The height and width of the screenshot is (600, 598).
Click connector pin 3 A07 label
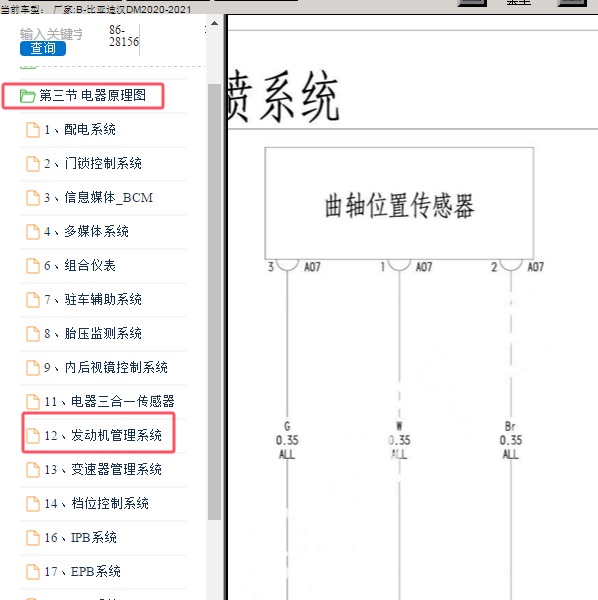(x=293, y=267)
